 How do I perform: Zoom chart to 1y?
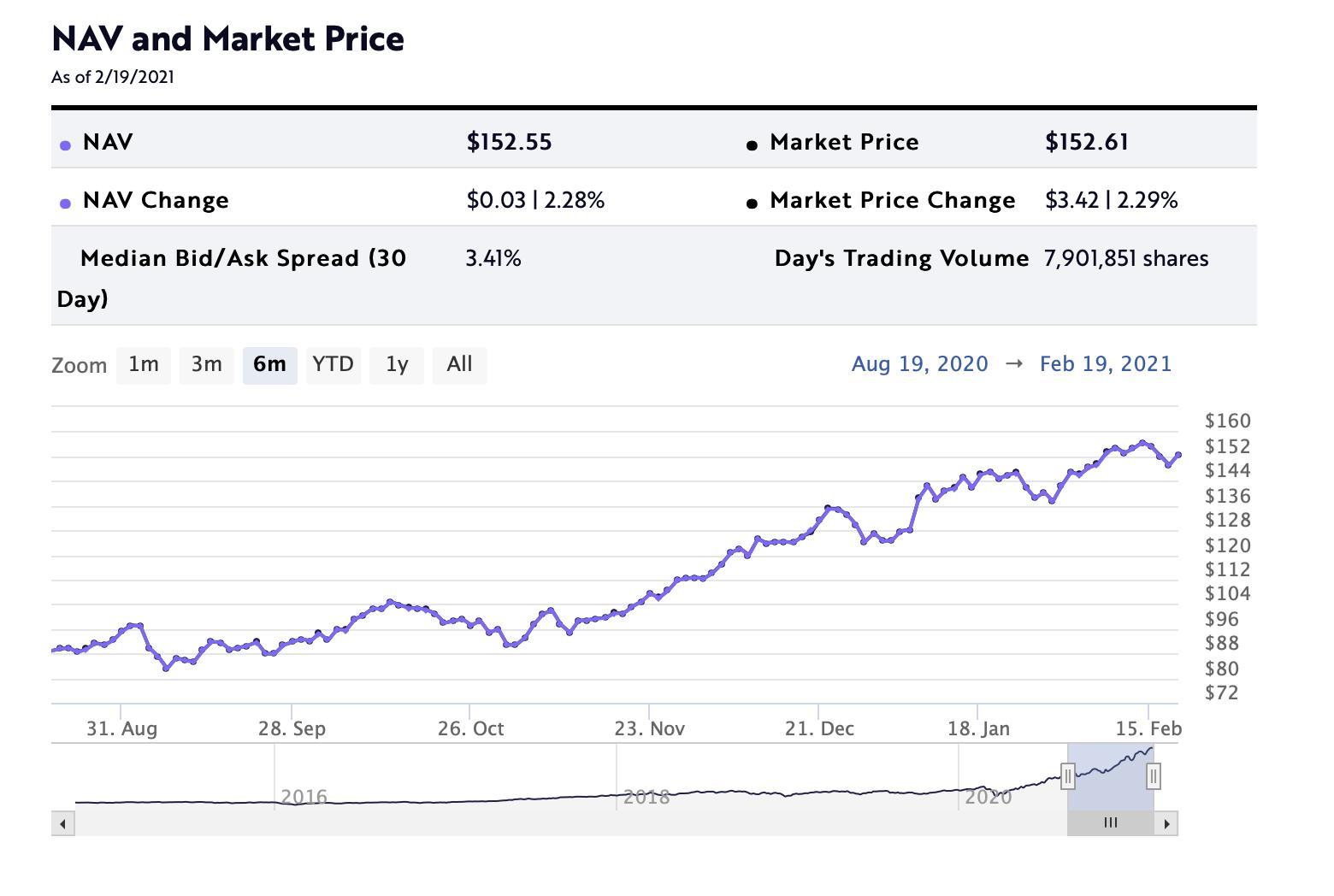coord(396,365)
